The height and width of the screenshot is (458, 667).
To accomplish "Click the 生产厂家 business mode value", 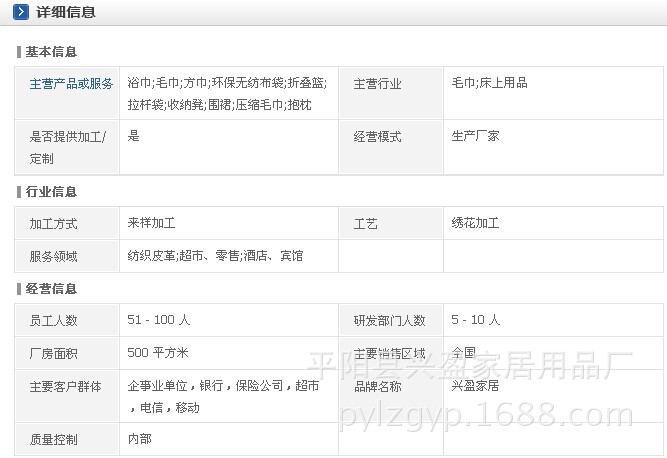I will 477,136.
